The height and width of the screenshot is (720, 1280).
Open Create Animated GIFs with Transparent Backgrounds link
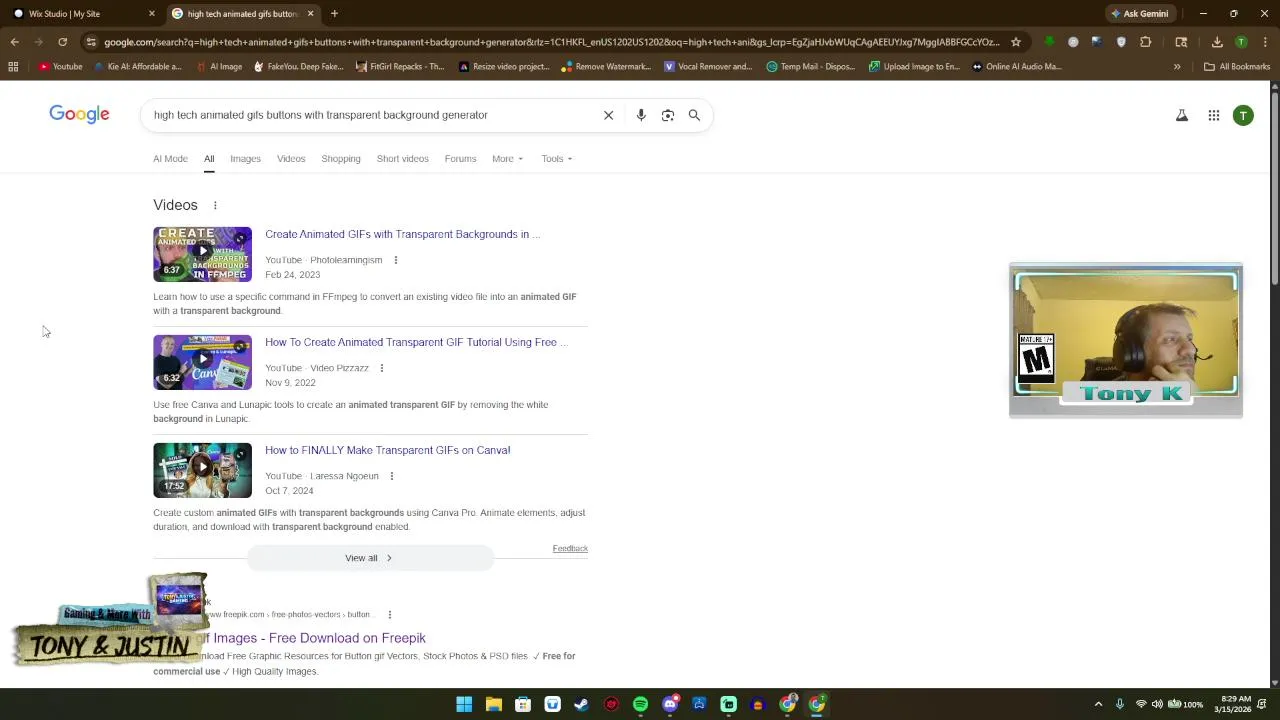pos(402,234)
